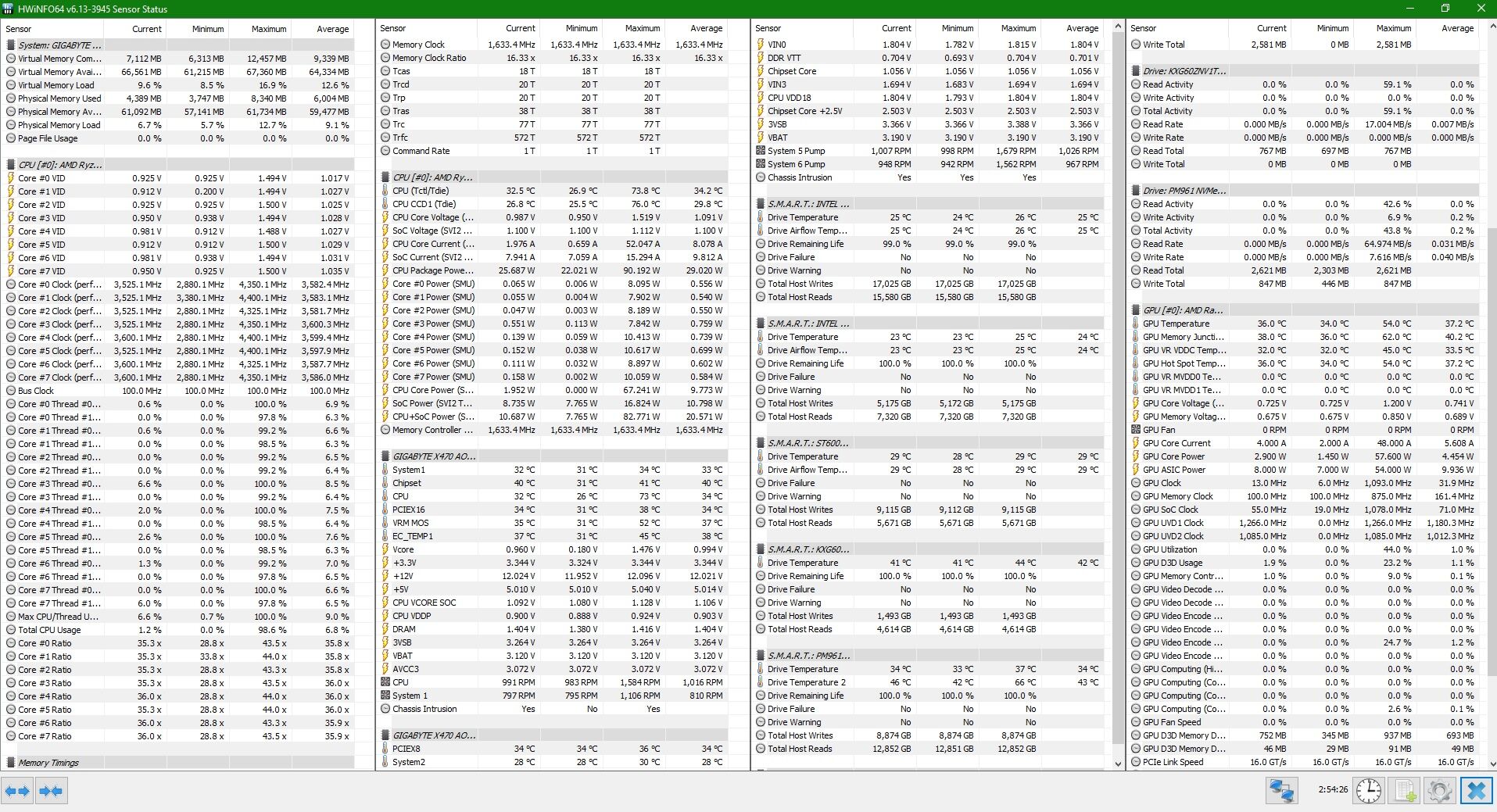Viewport: 1497px width, 812px height.
Task: Open sensor settings with the gear icon
Action: pyautogui.click(x=1439, y=791)
